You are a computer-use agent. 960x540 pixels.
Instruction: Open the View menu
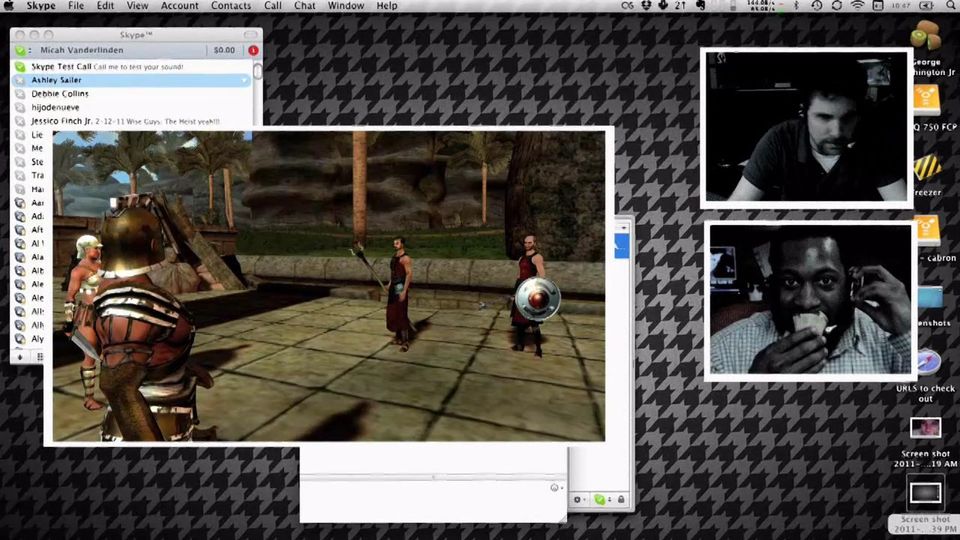tap(137, 6)
